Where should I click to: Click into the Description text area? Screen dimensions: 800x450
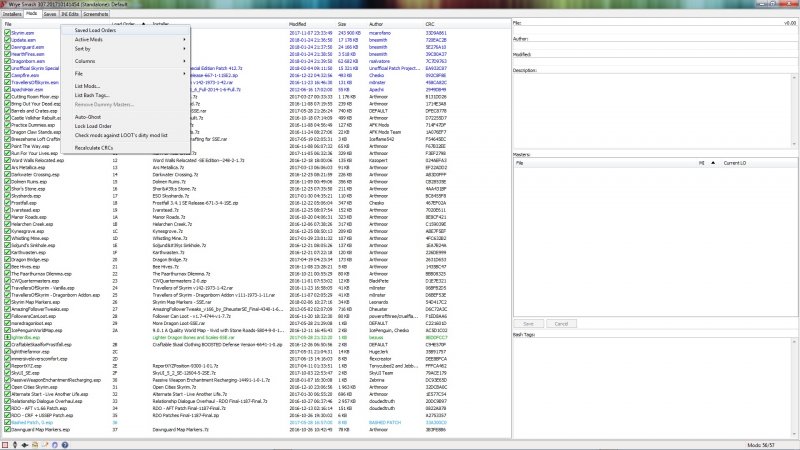(652, 111)
